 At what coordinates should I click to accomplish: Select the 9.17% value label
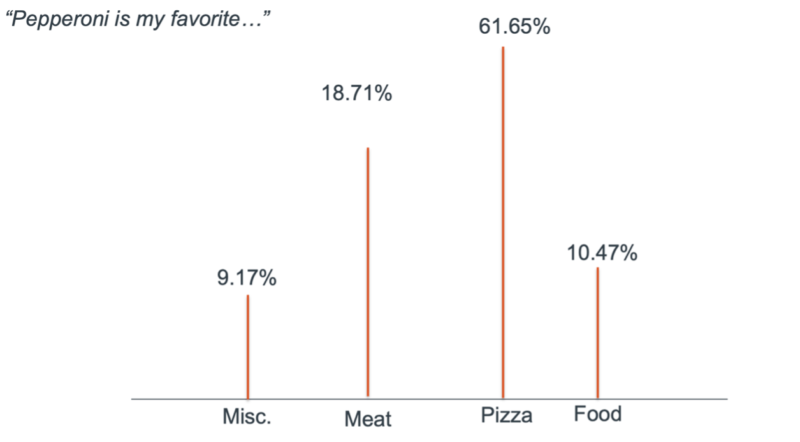click(x=246, y=279)
